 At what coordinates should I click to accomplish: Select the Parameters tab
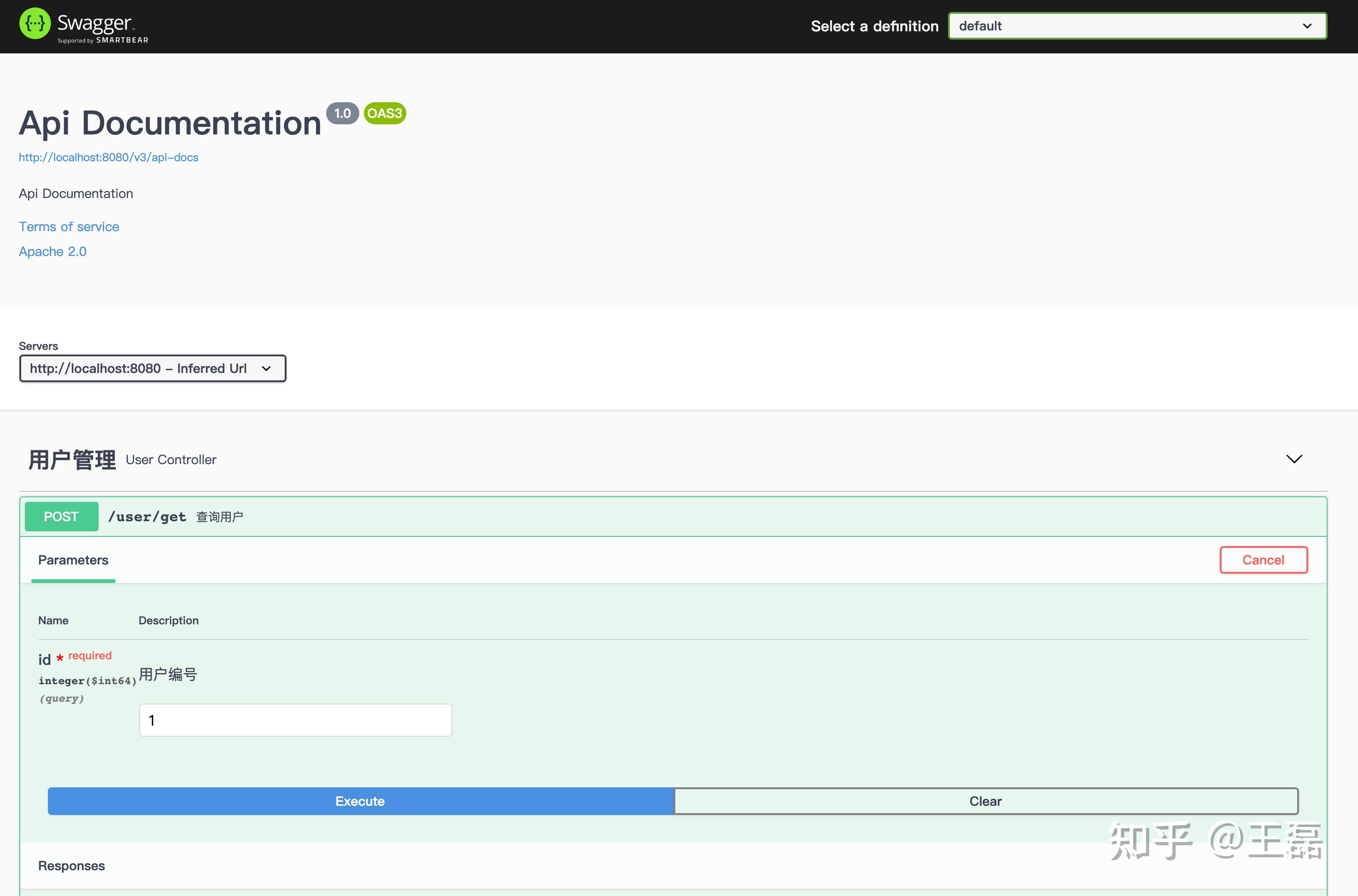pos(73,560)
